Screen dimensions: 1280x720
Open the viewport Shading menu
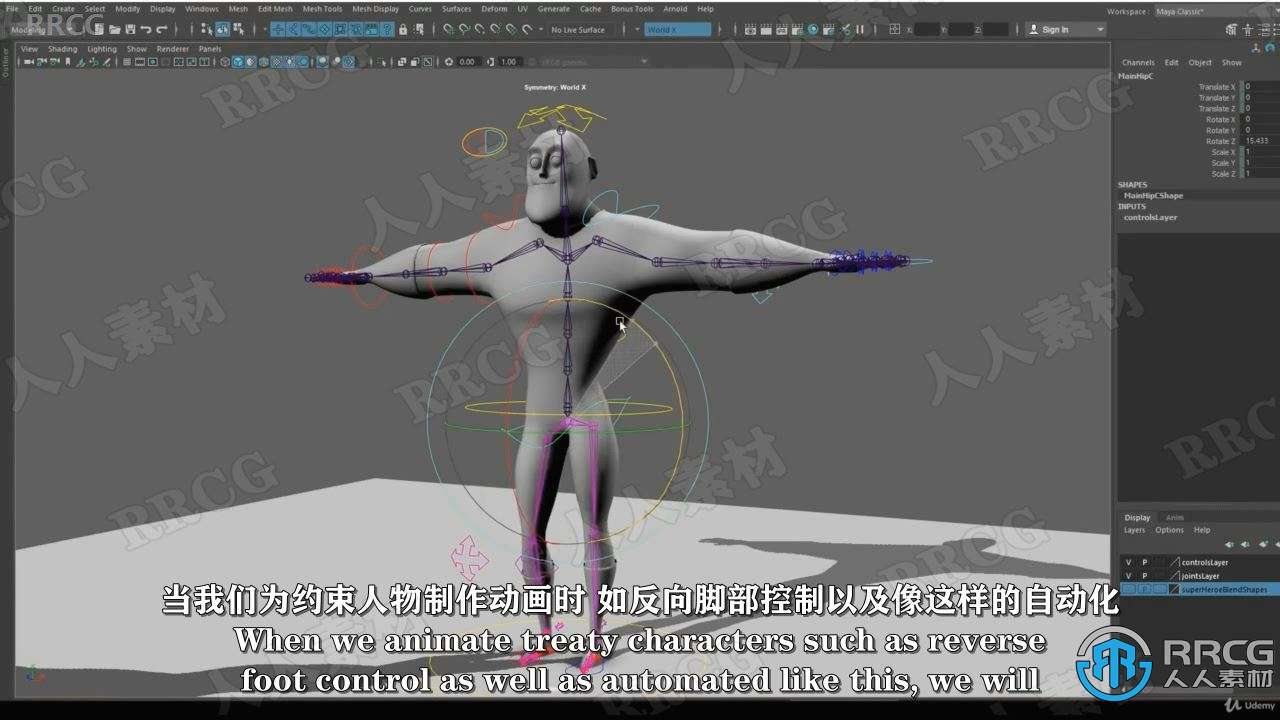point(62,49)
